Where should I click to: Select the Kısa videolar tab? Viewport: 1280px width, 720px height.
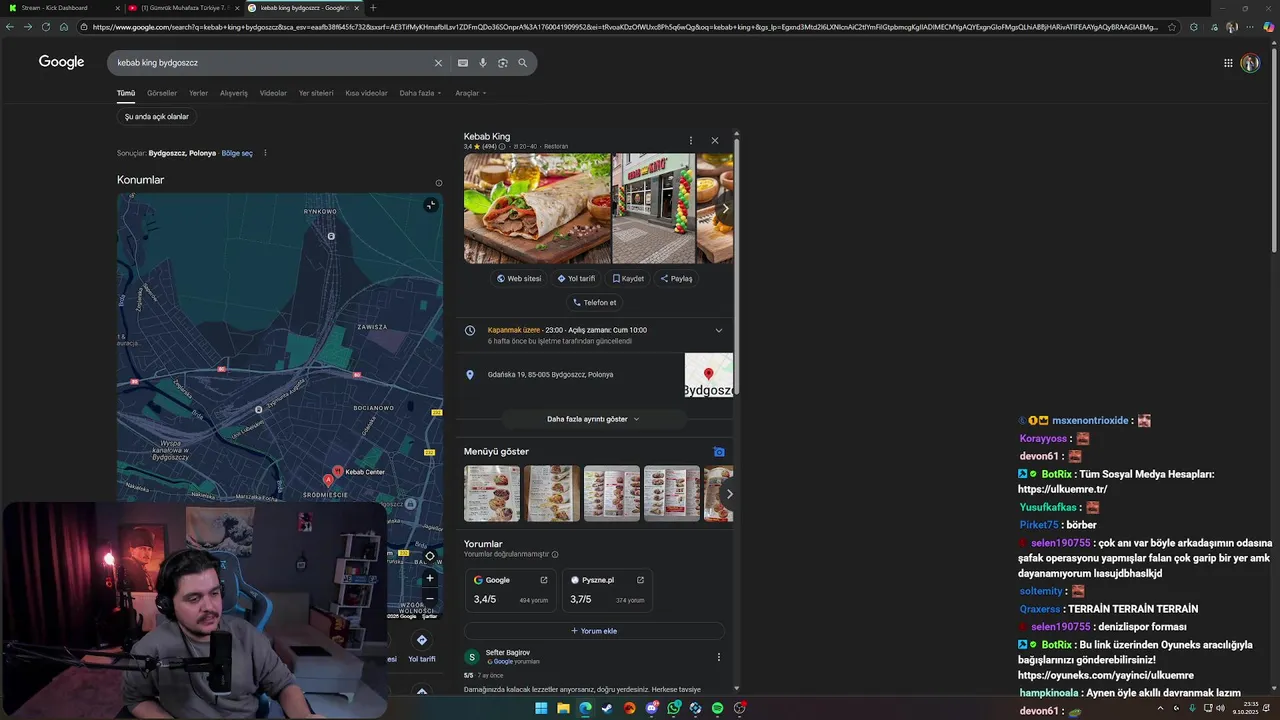point(366,93)
